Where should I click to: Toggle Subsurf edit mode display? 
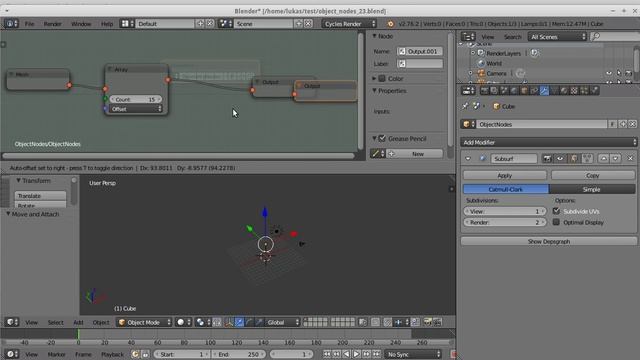click(573, 158)
